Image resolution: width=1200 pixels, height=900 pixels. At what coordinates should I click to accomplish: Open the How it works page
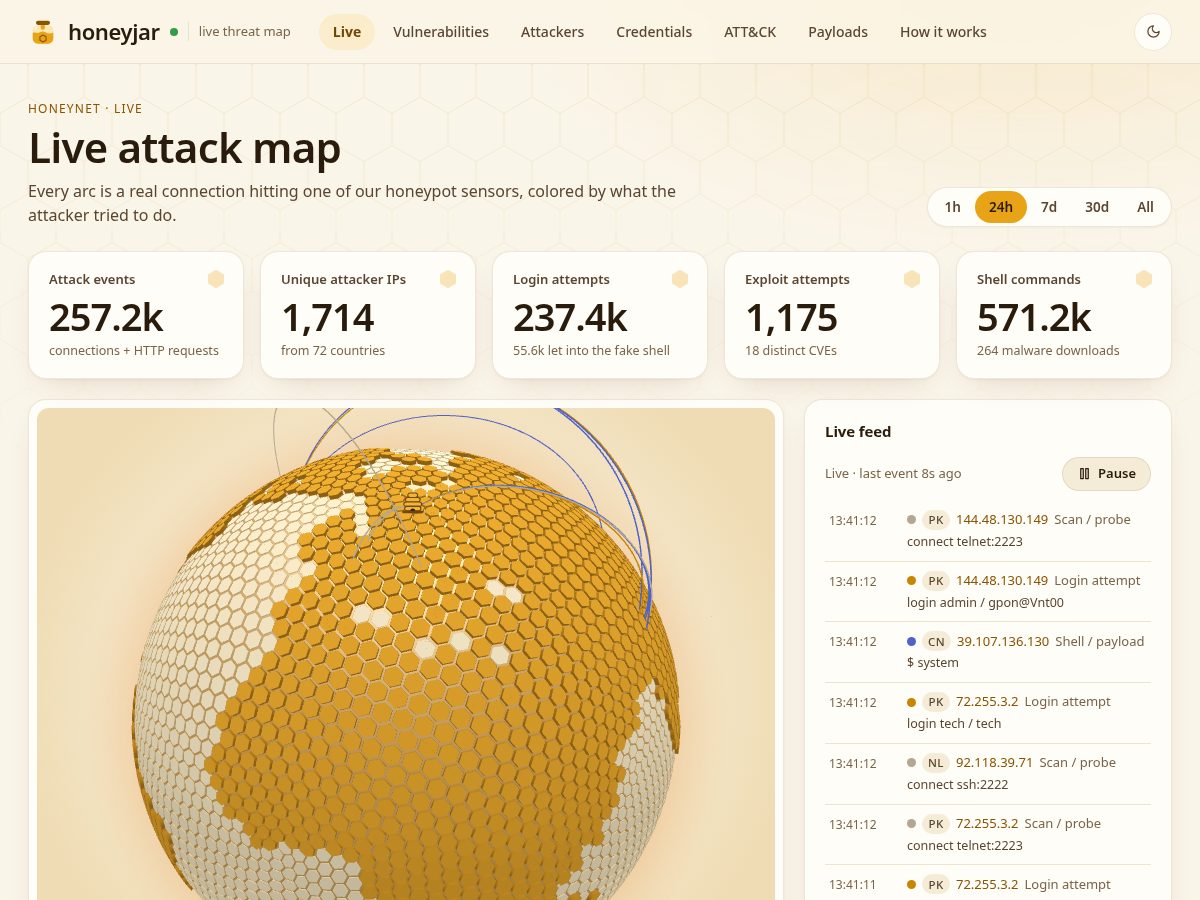[943, 32]
